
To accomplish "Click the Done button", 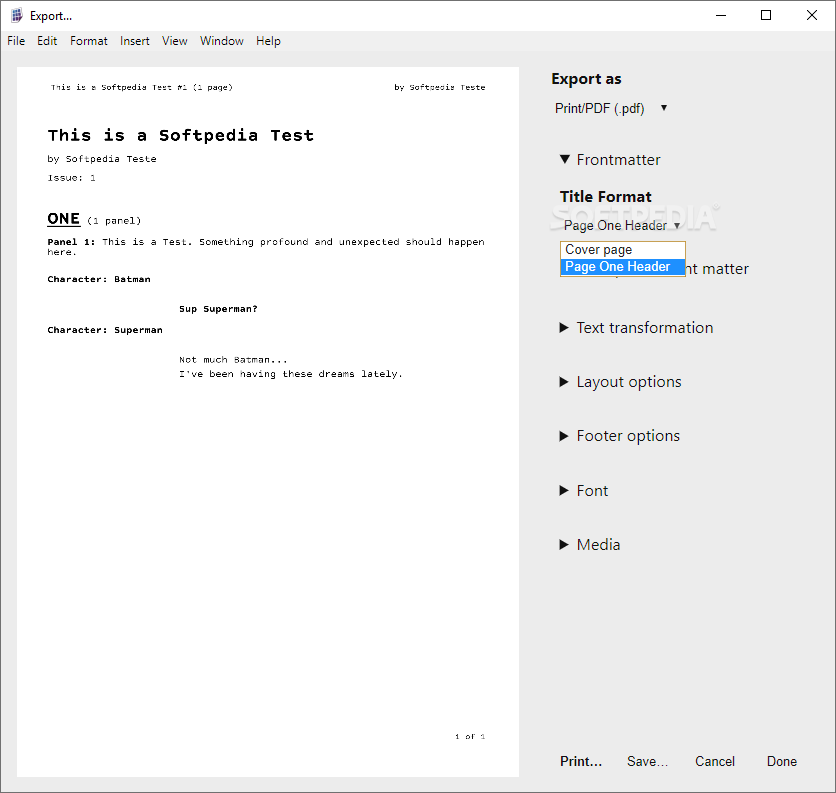I will coord(782,762).
